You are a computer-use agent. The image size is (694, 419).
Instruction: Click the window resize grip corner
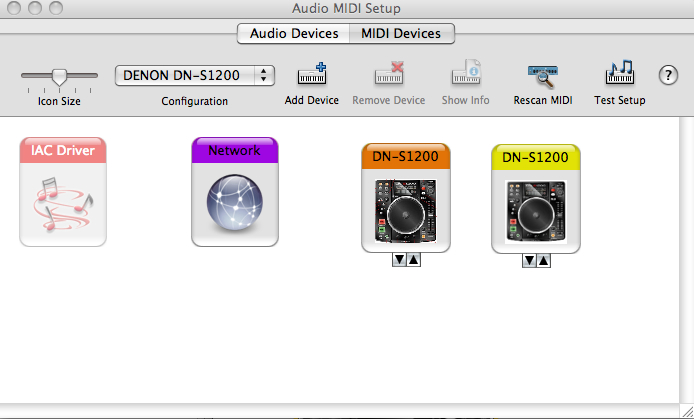pos(687,411)
